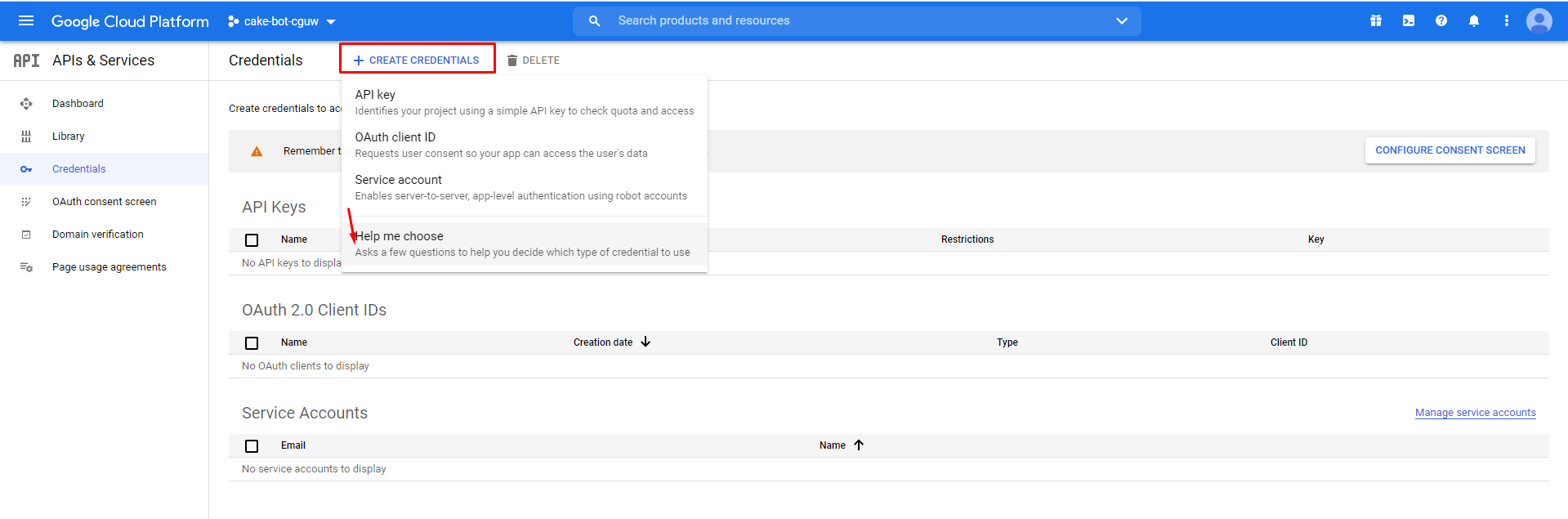
Task: Click the Email column header
Action: 293,445
